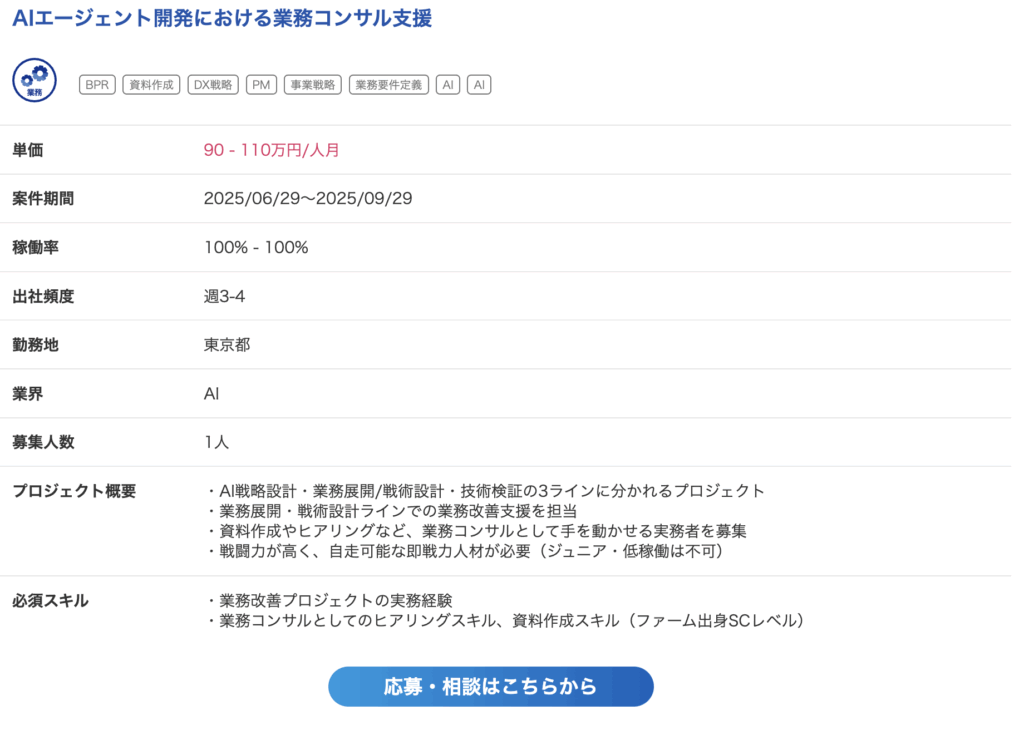The image size is (1024, 730).
Task: Select the BPR tag
Action: (97, 85)
